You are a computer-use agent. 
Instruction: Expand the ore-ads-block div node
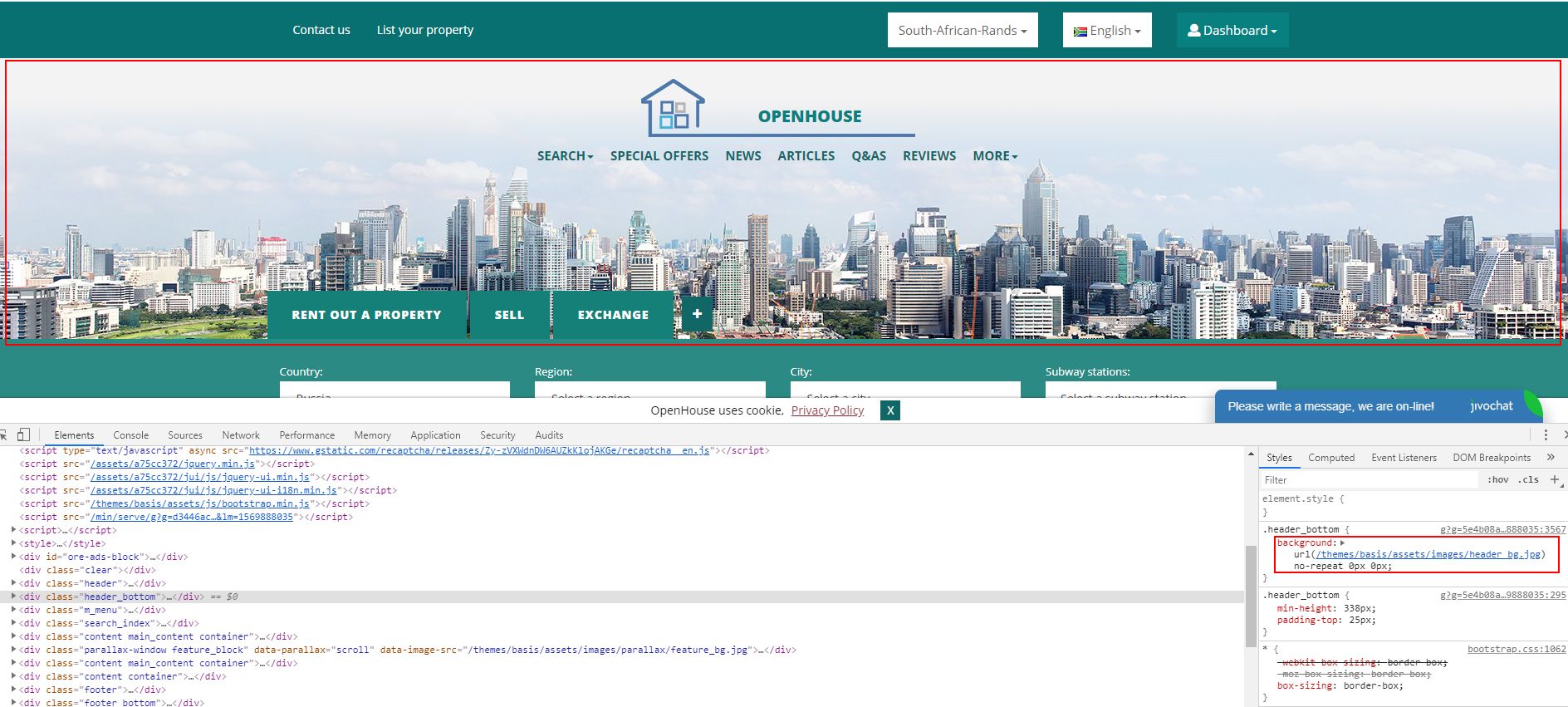[14, 557]
